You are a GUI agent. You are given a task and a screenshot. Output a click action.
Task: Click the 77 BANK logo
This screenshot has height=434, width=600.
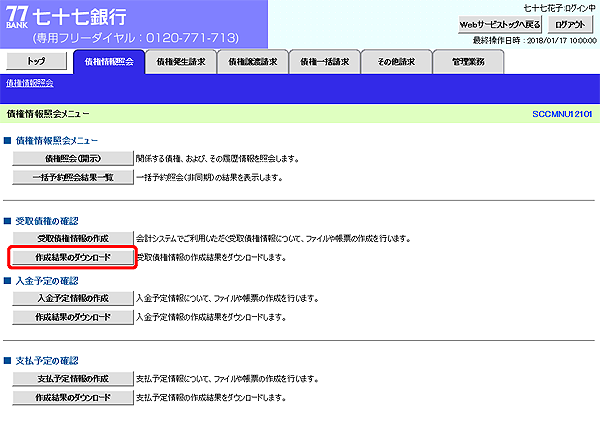(x=17, y=18)
